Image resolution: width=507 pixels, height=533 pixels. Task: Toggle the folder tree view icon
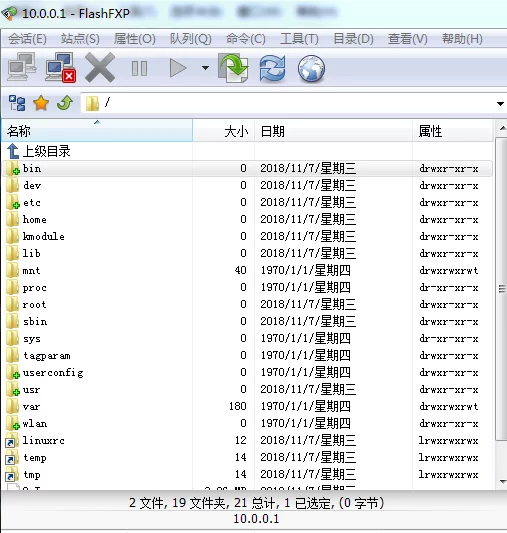(x=17, y=103)
